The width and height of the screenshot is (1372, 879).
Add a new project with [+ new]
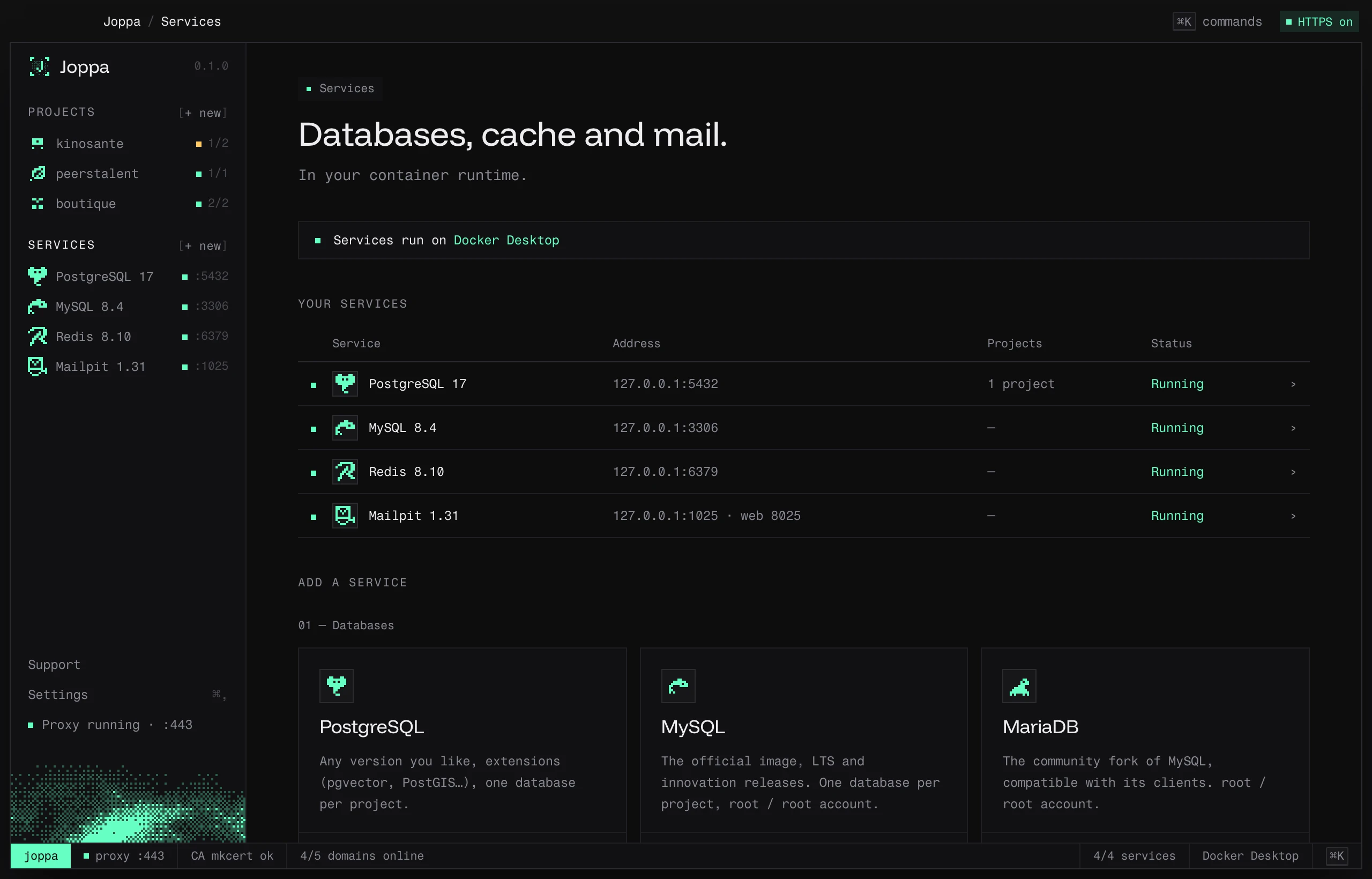point(203,113)
